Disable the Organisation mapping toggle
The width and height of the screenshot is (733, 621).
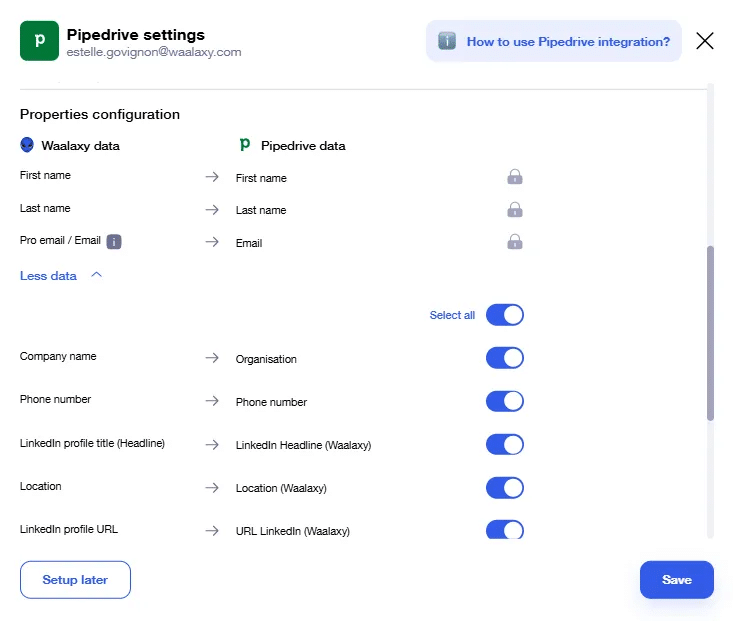[x=504, y=358]
